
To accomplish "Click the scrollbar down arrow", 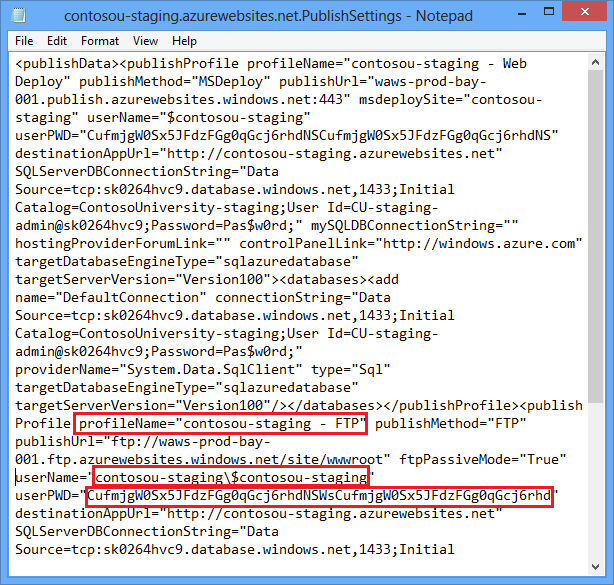I will coord(596,567).
